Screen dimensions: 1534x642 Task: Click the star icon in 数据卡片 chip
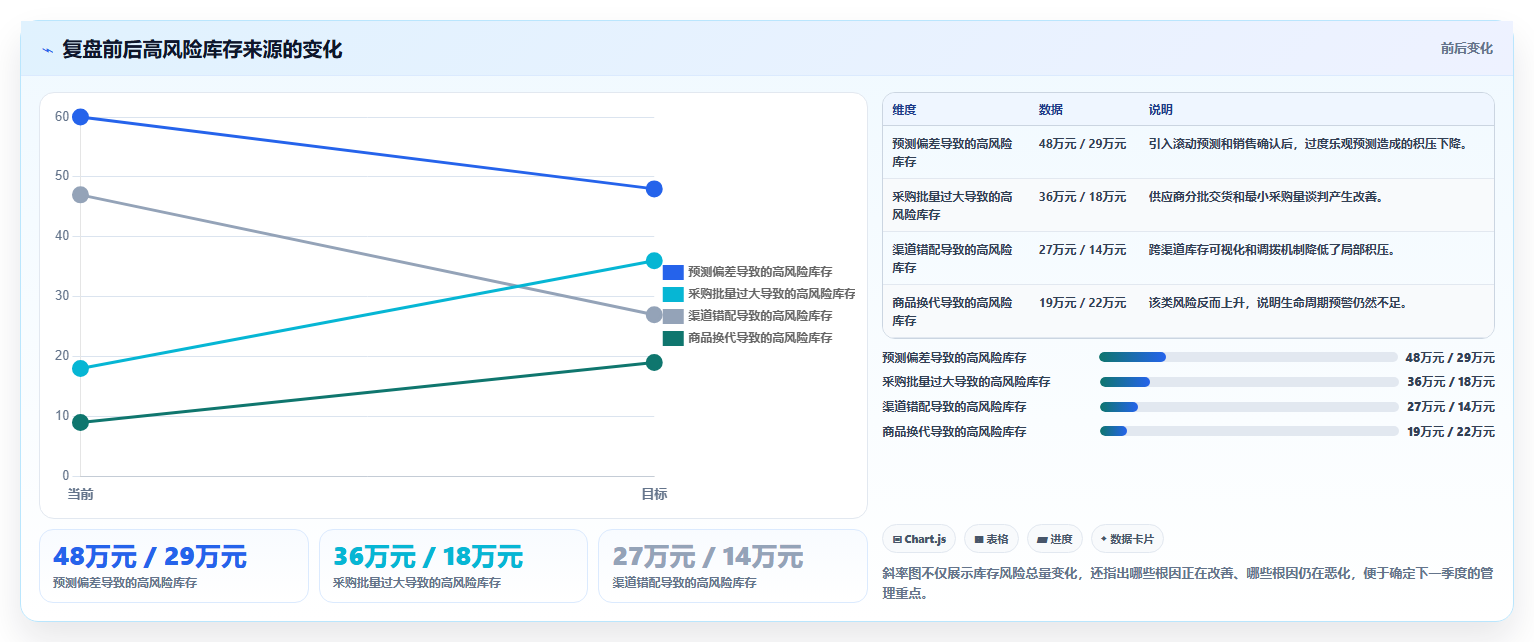tap(1104, 539)
